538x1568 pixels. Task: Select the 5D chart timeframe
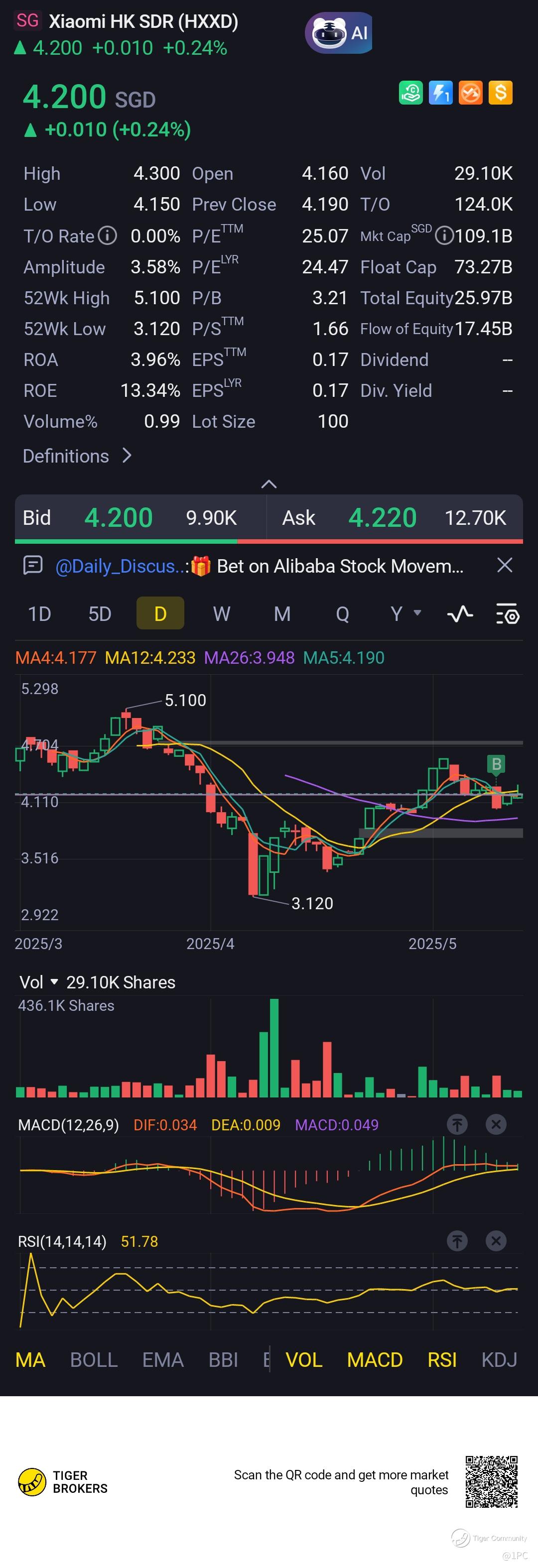(100, 613)
